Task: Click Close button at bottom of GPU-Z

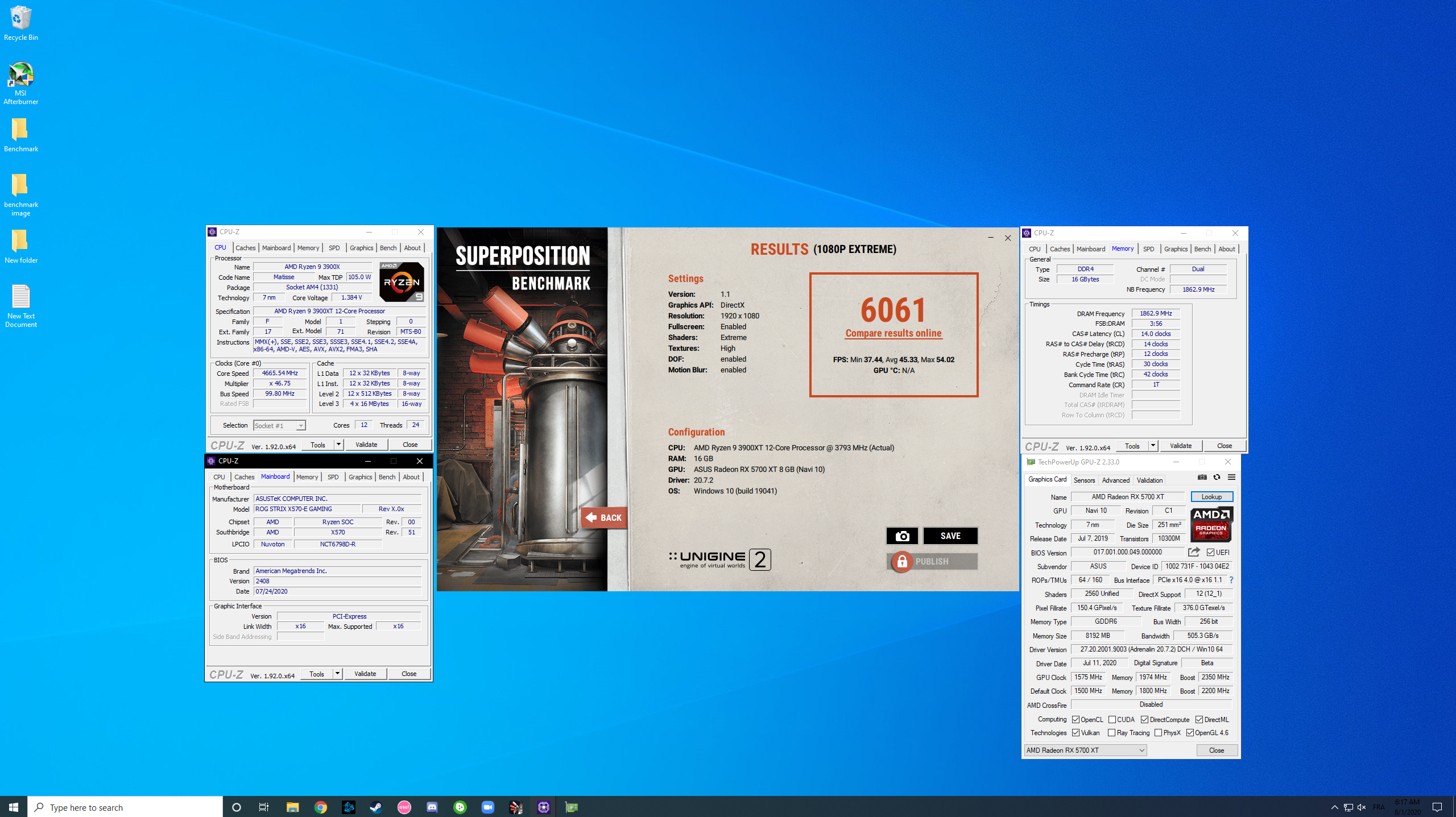Action: [1217, 750]
